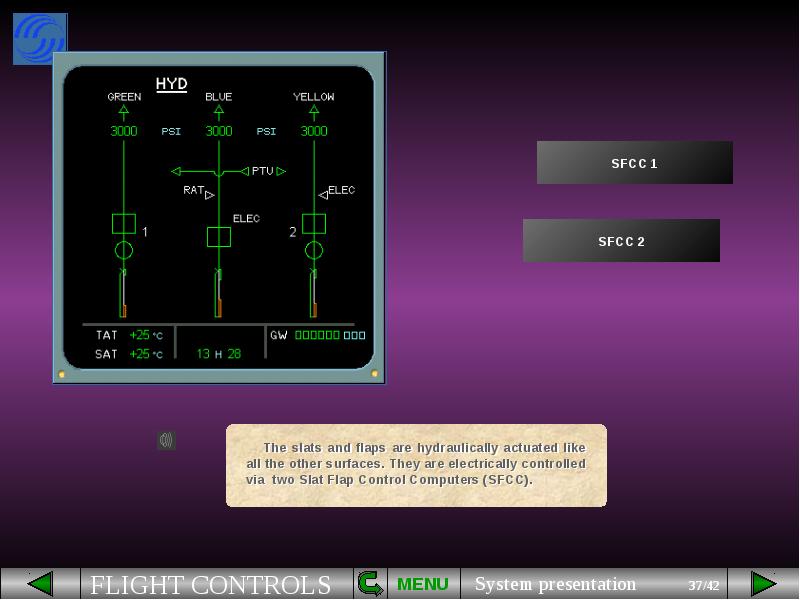The width and height of the screenshot is (800, 600).
Task: Click the PTU label on HYD display
Action: click(261, 171)
